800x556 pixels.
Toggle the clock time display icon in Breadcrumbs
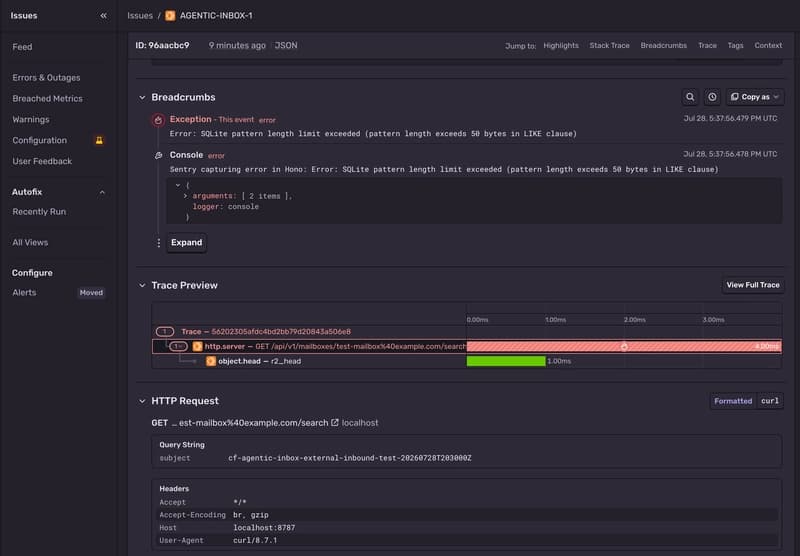pyautogui.click(x=712, y=97)
